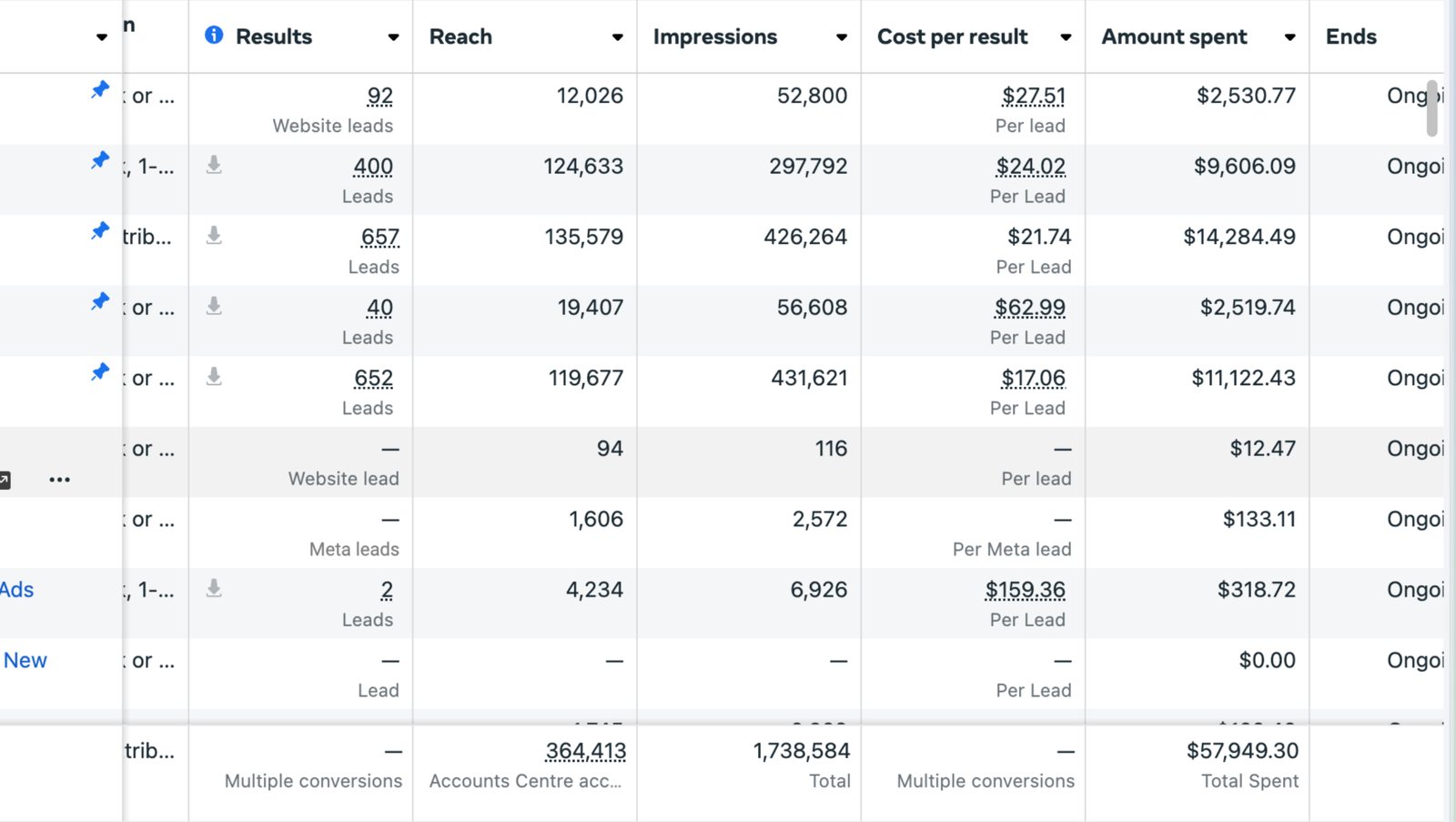The image size is (1456, 822).
Task: Download leads for the 40 Leads row
Action: (x=214, y=306)
